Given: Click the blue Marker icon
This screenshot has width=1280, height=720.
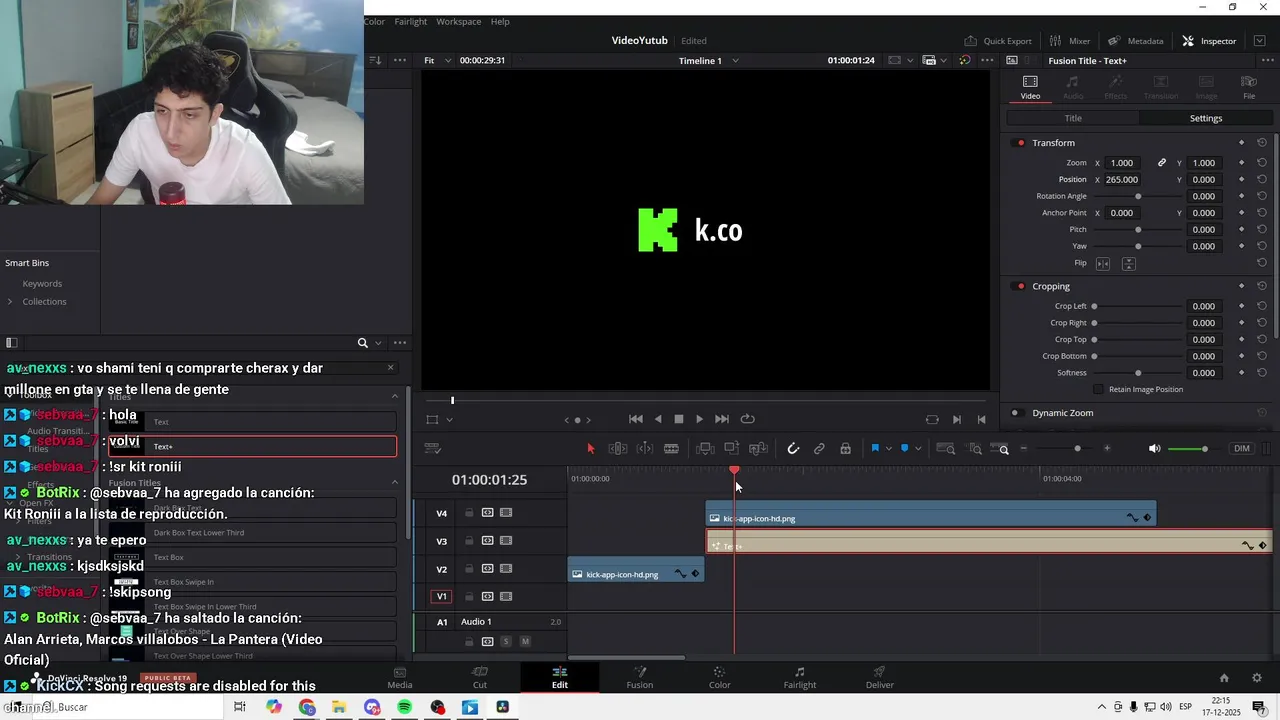Looking at the screenshot, I should point(905,449).
